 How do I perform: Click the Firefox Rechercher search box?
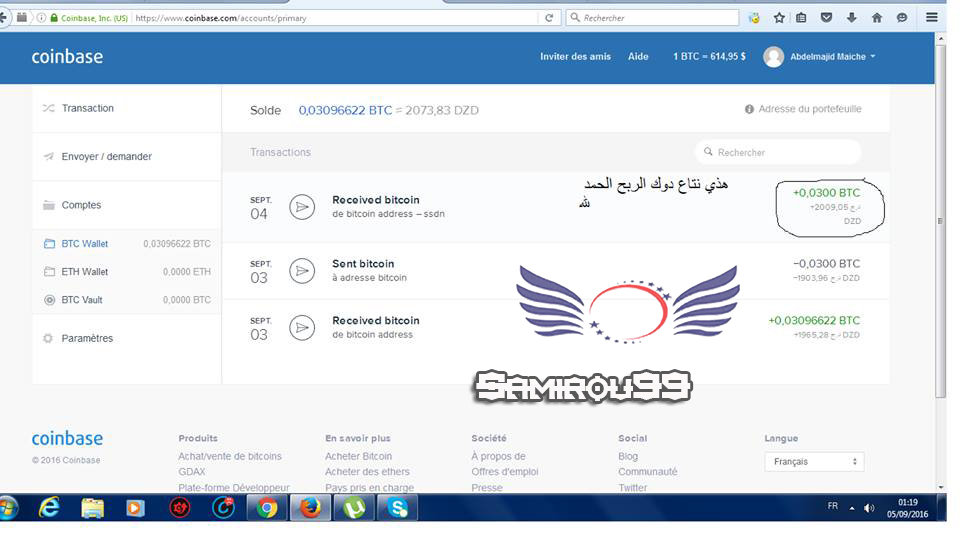coord(652,18)
